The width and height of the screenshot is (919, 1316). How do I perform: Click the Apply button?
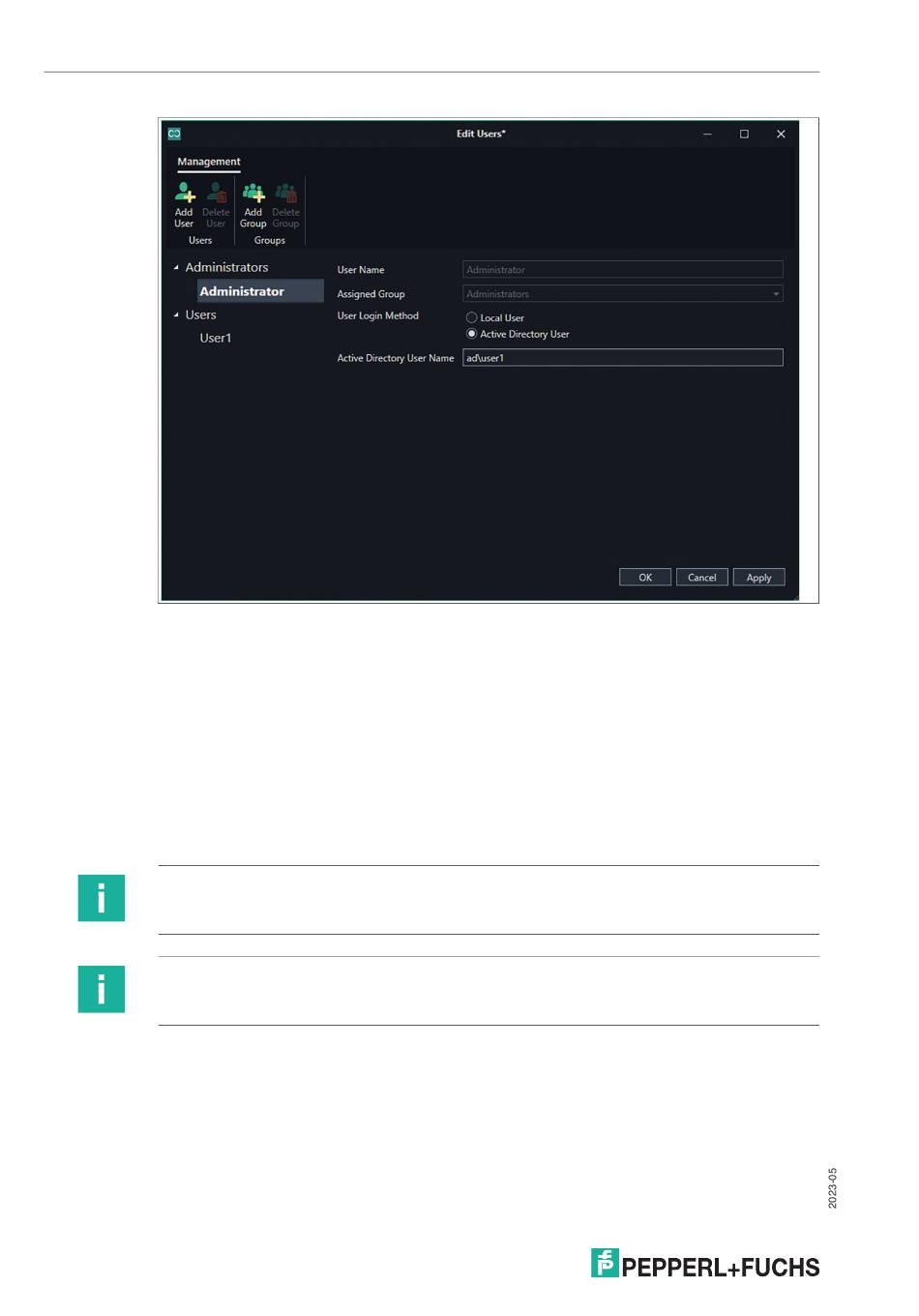[x=759, y=578]
